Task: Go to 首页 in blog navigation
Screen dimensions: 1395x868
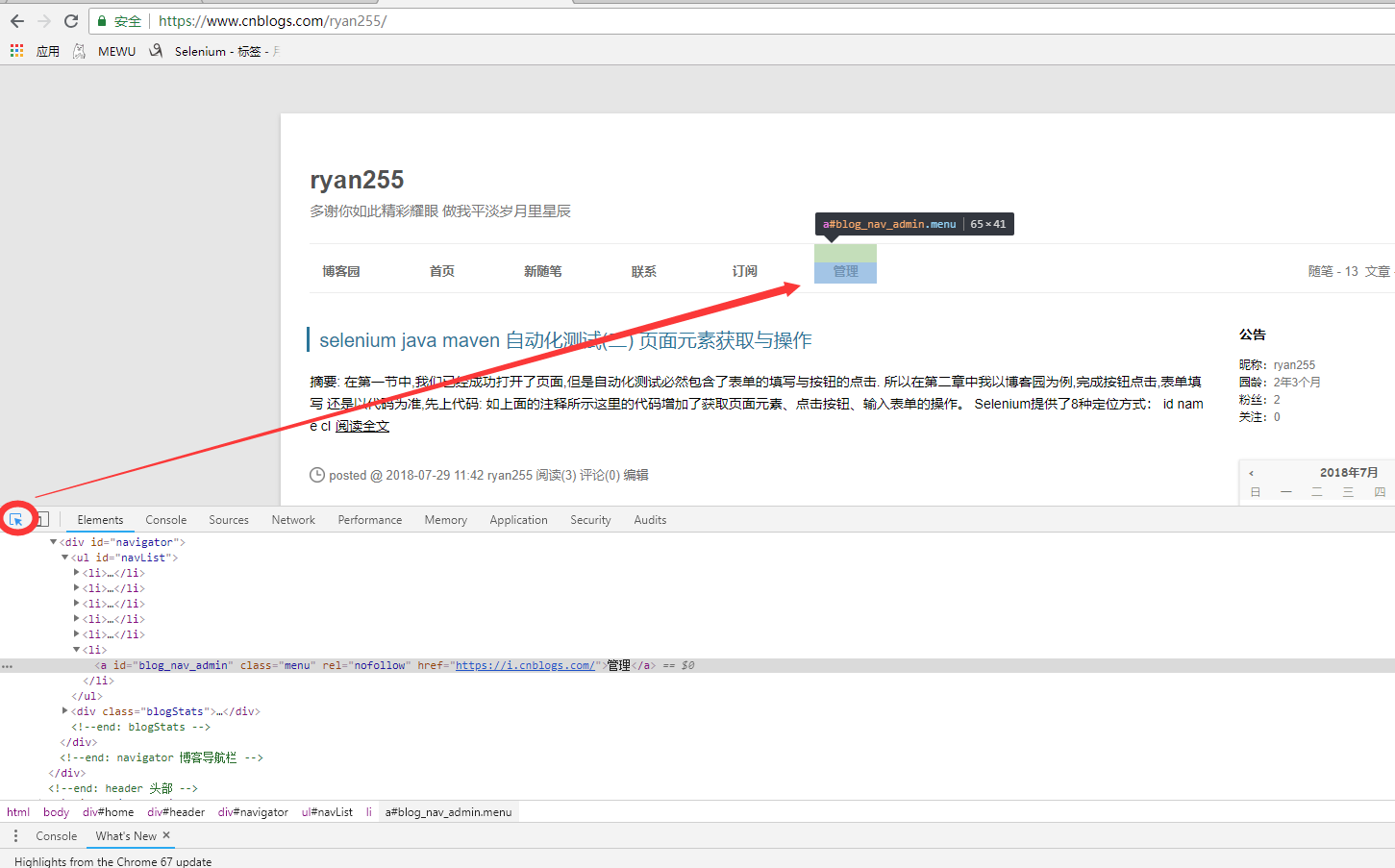Action: pos(442,271)
